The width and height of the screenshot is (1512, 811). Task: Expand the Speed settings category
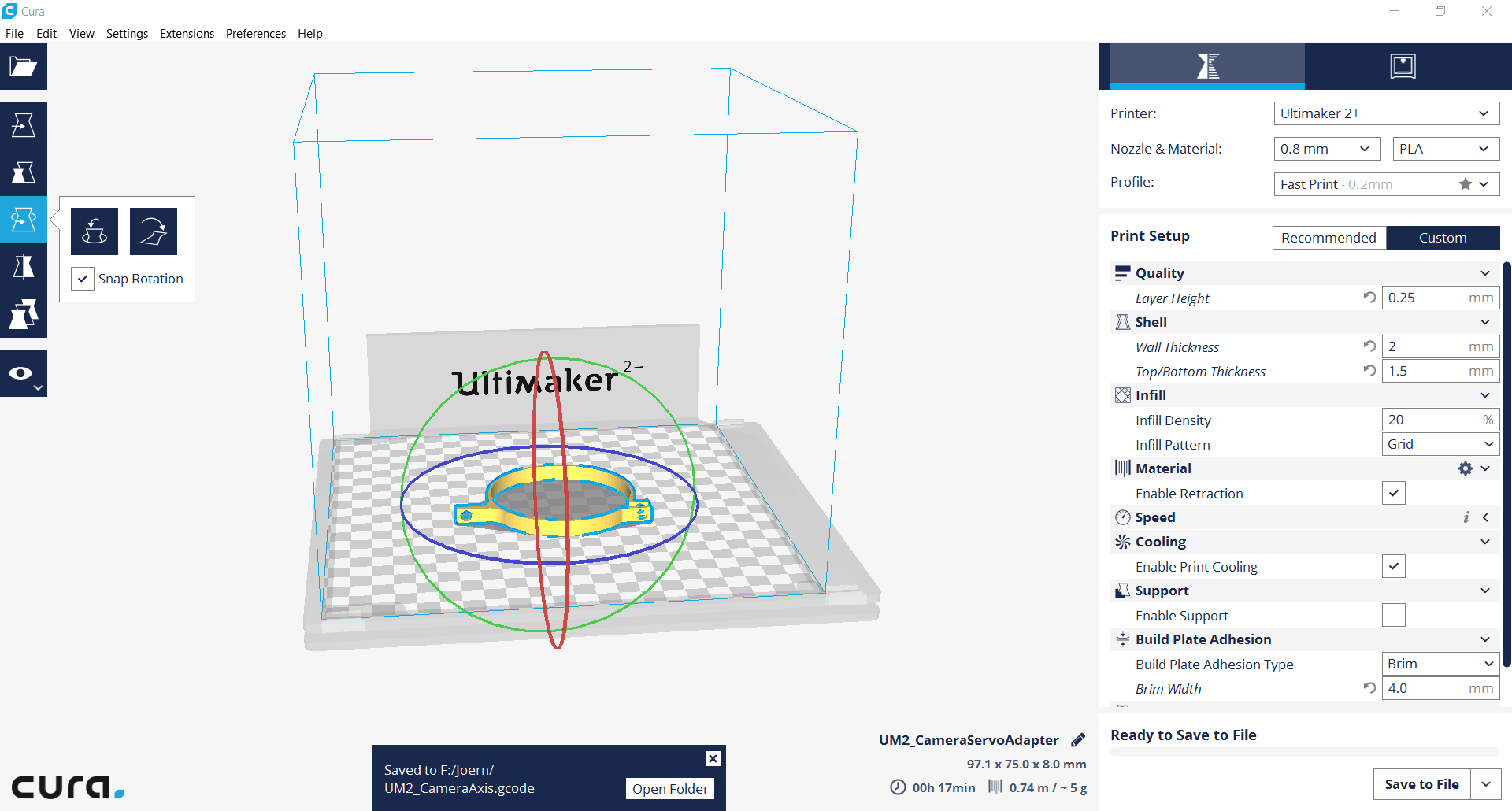click(x=1485, y=517)
